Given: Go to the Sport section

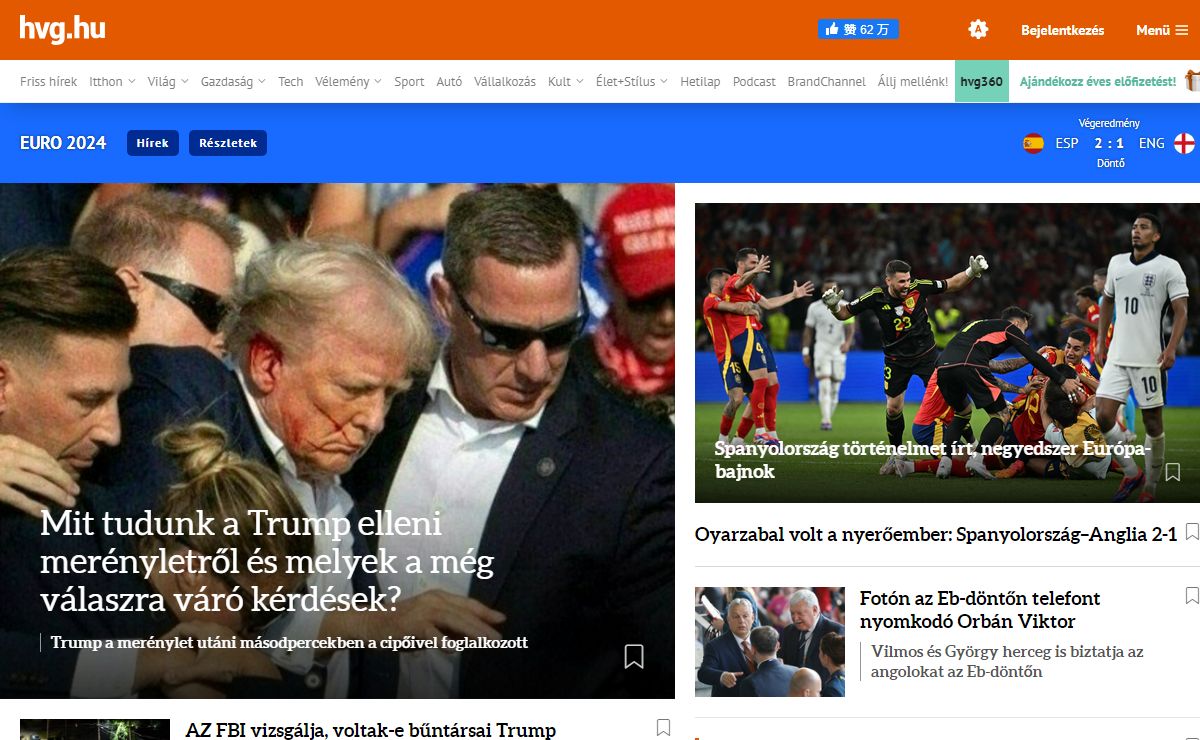Looking at the screenshot, I should (409, 82).
